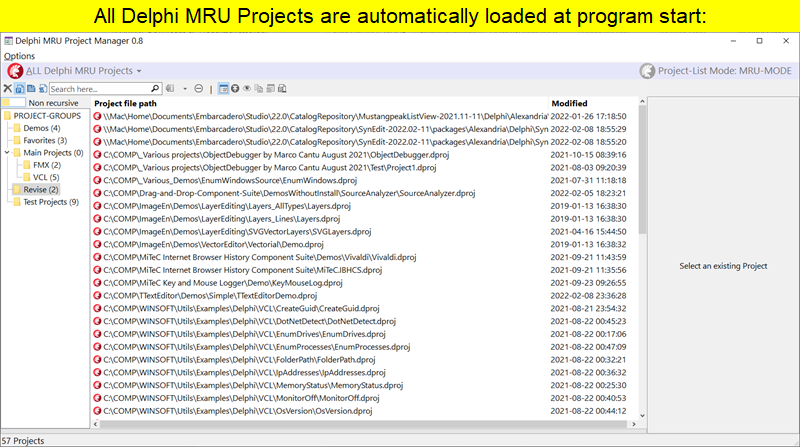Click the eye icon in the toolbar
The width and height of the screenshot is (800, 447).
(246, 89)
